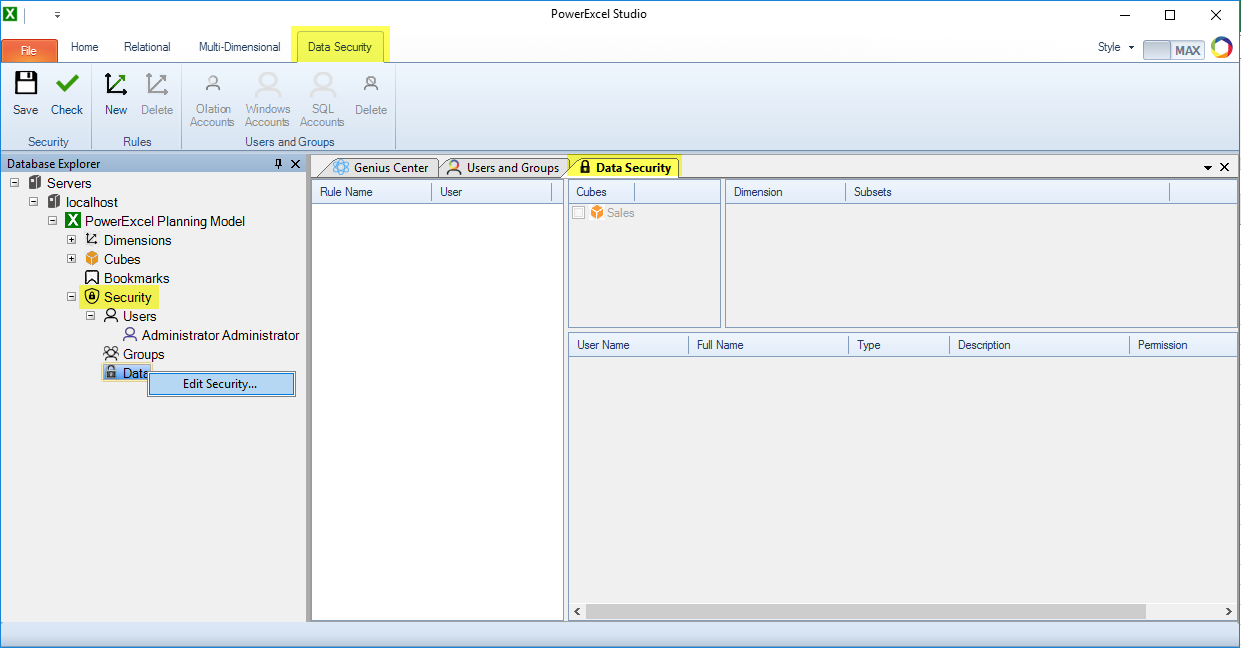Screen dimensions: 1241x648
Task: Click the Security lock icon in tree
Action: click(x=92, y=297)
